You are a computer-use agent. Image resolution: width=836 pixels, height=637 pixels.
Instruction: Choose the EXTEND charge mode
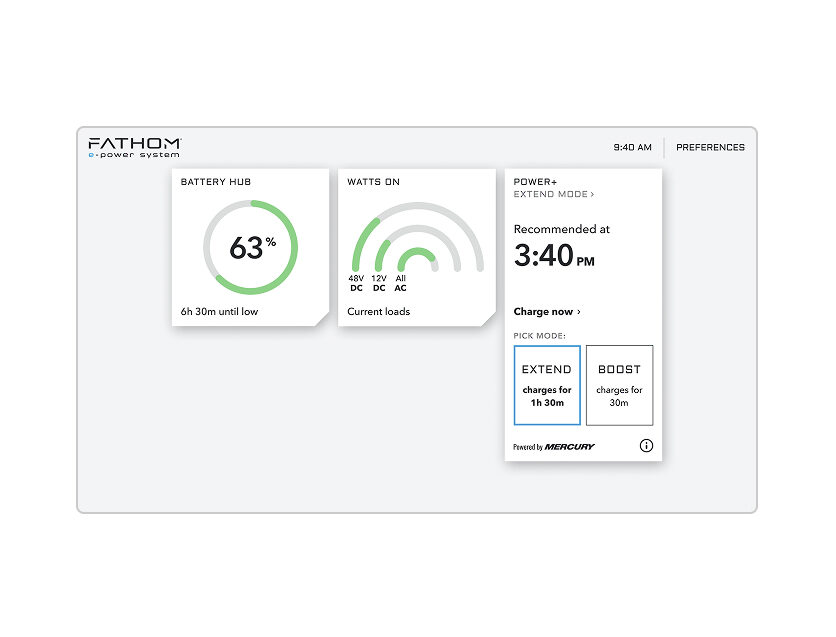click(x=547, y=385)
